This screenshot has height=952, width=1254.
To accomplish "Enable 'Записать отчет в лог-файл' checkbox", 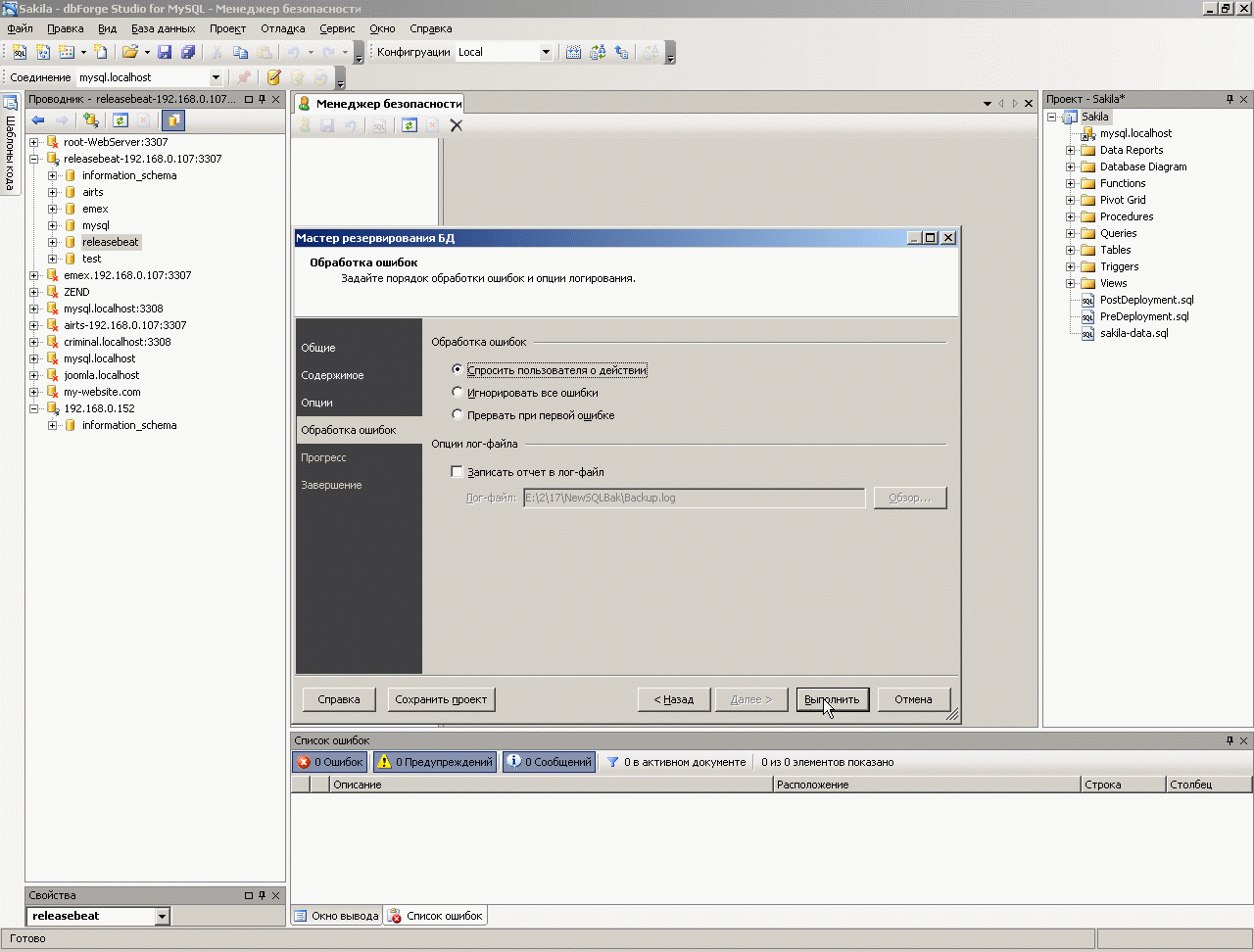I will click(x=457, y=471).
